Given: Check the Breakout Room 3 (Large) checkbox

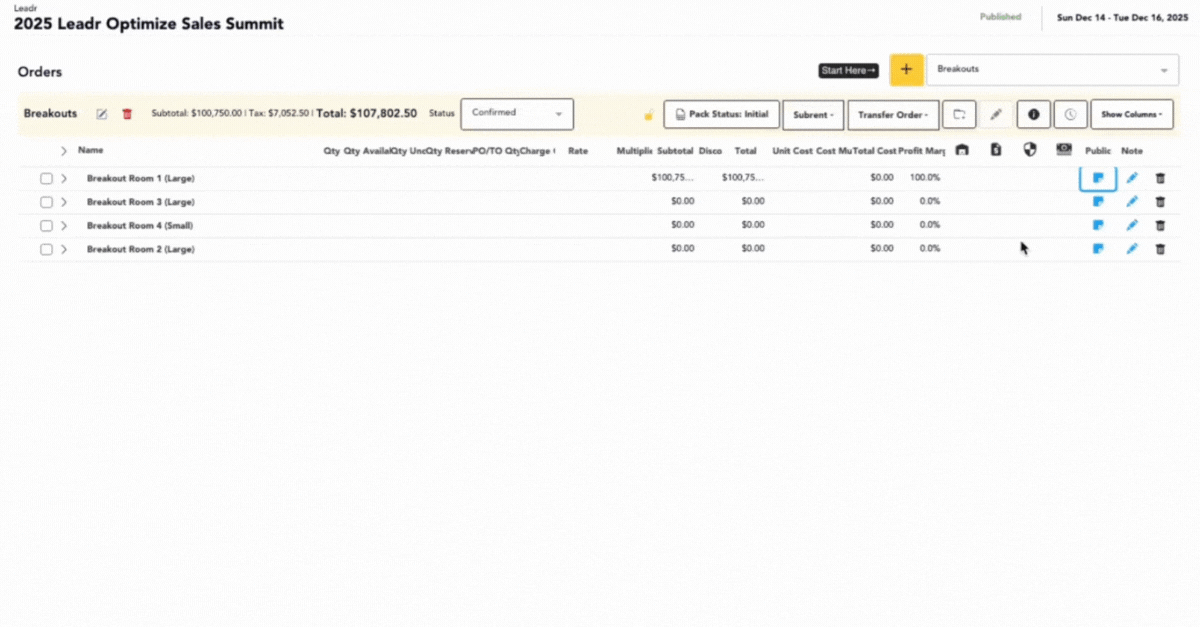Looking at the screenshot, I should coord(46,202).
